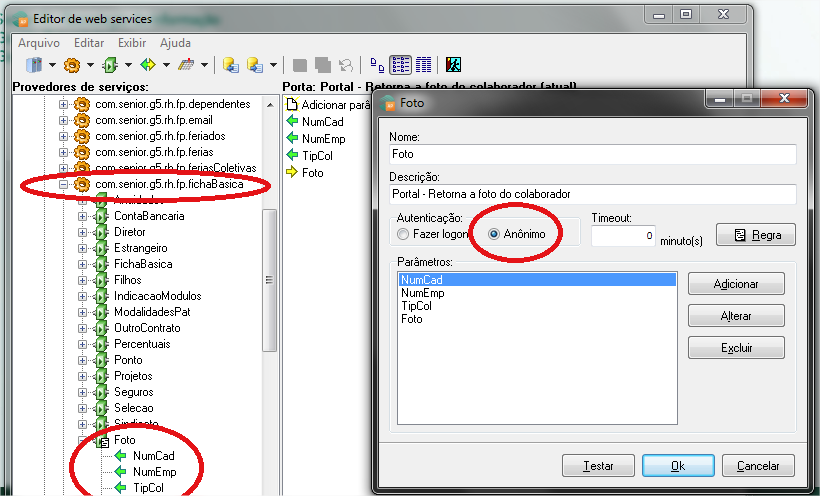Open the Arquivo menu
Viewport: 820px width, 496px height.
[x=39, y=43]
